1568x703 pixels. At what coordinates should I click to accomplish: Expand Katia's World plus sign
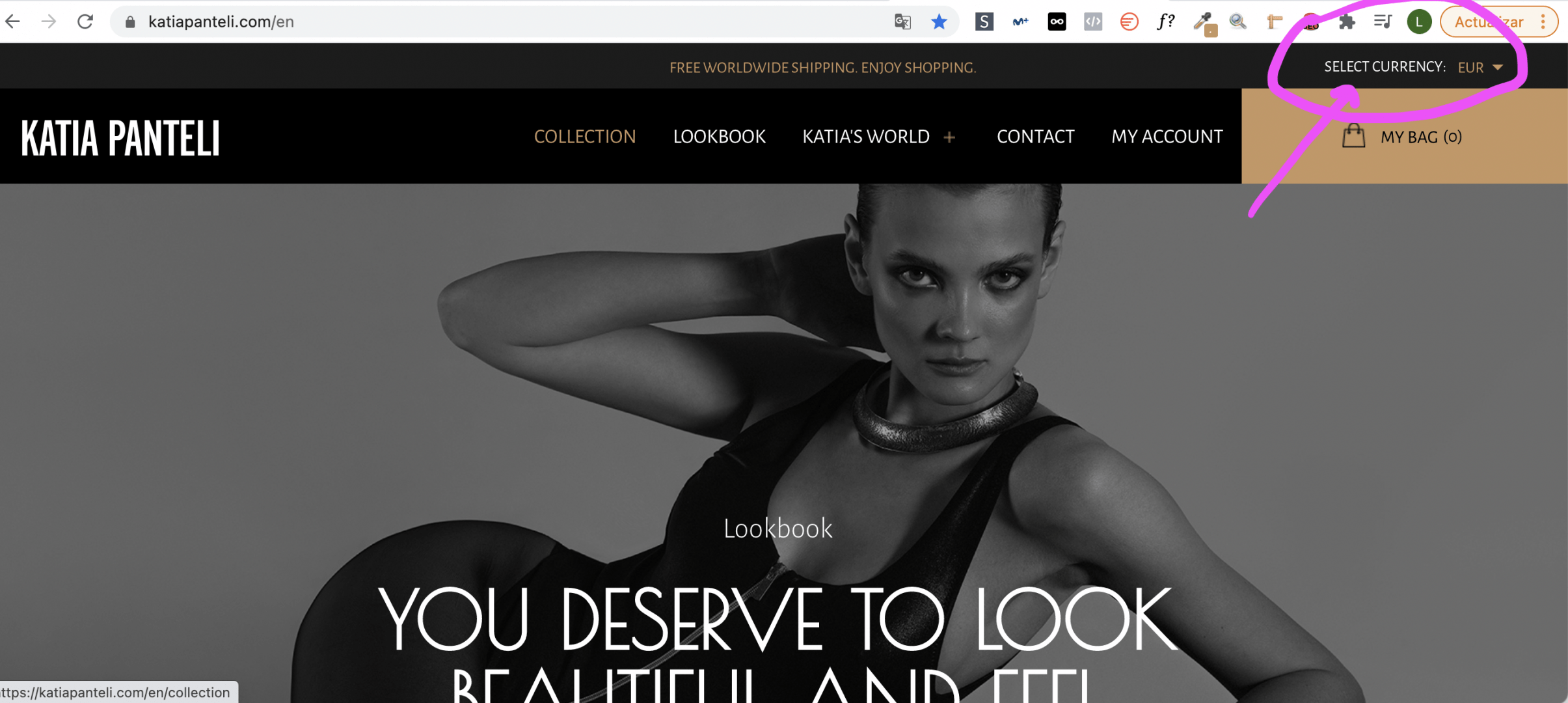click(949, 137)
